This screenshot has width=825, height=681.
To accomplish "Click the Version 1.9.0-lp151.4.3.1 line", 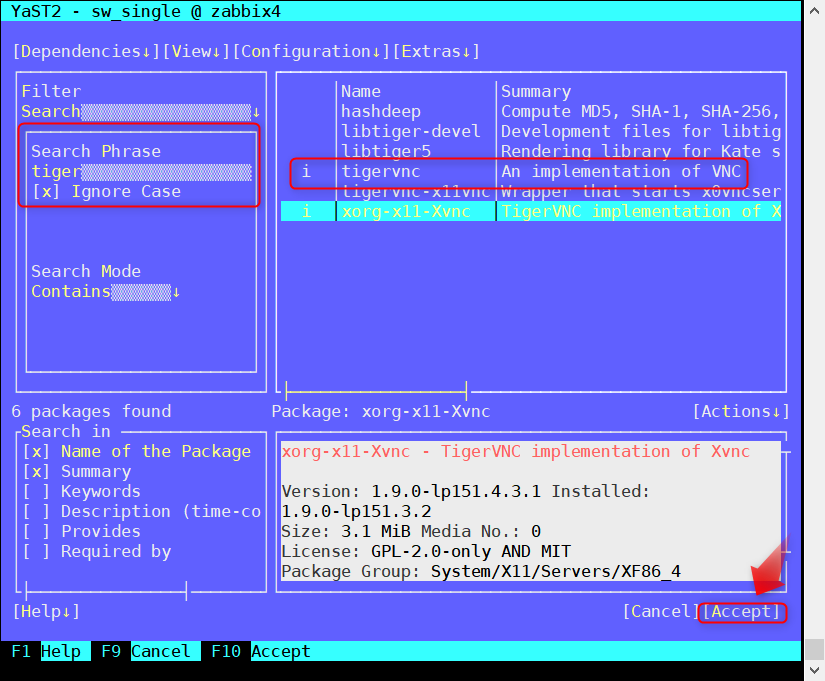I will (x=466, y=492).
